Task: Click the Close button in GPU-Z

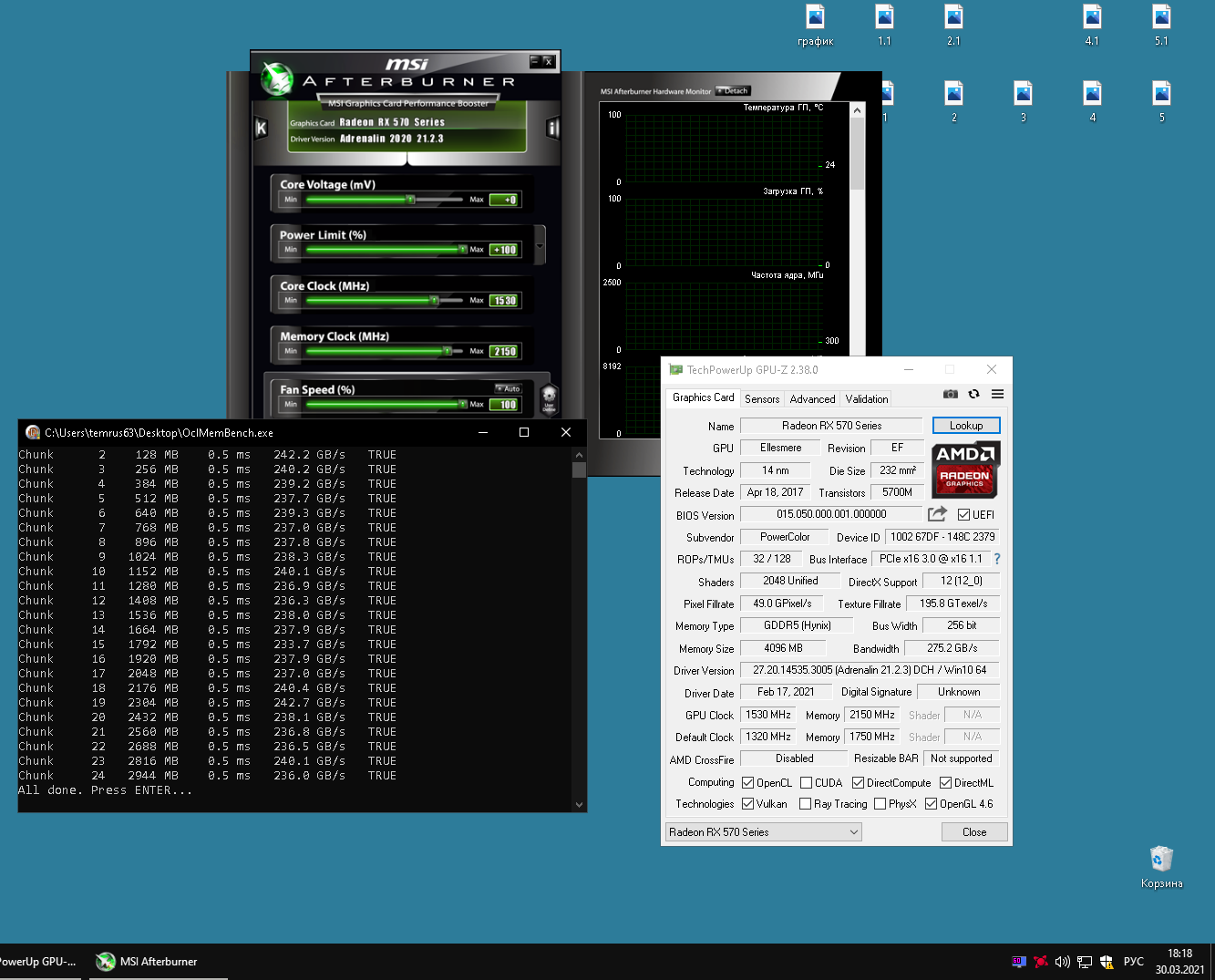Action: tap(974, 832)
